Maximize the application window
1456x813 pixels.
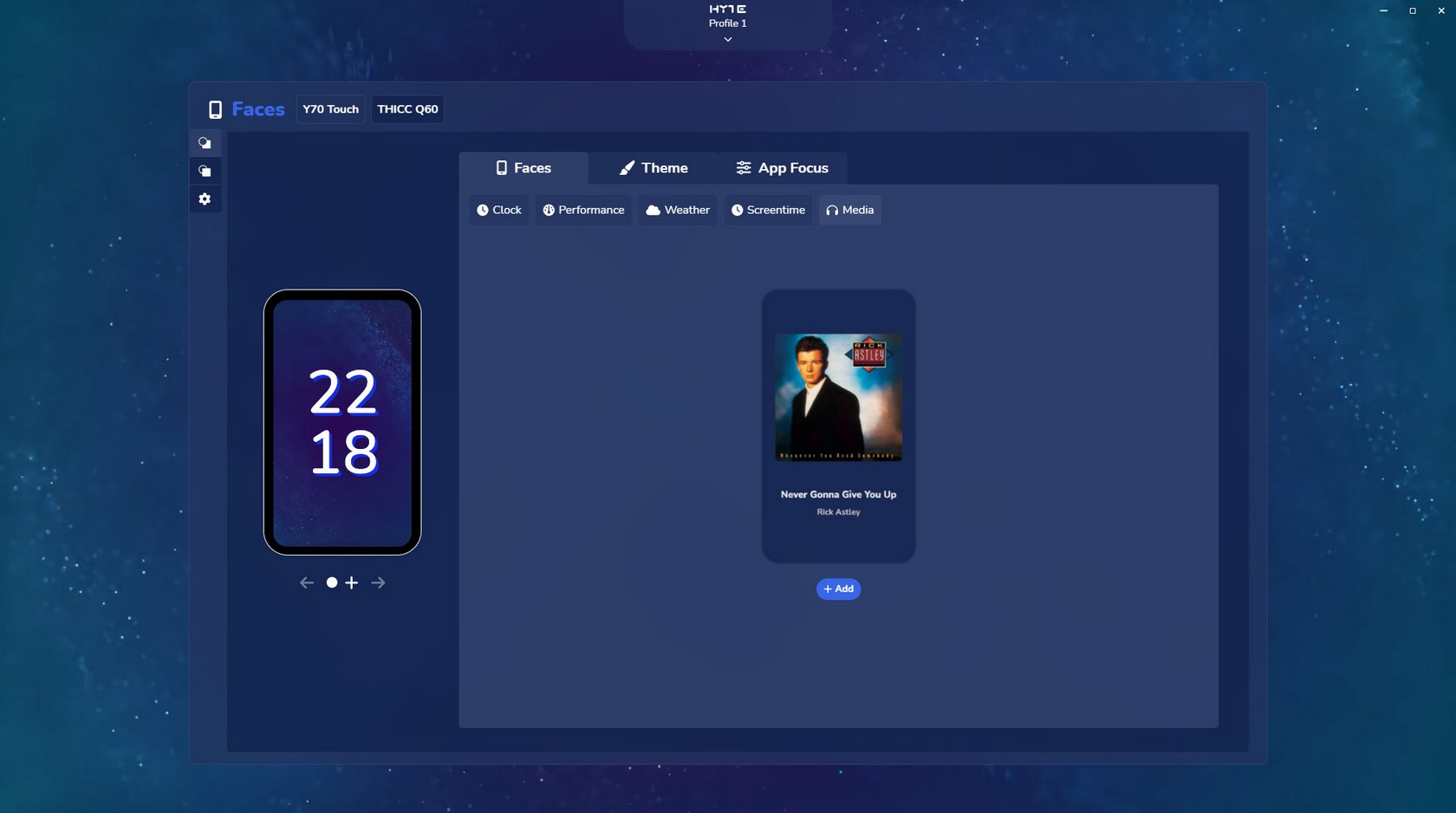tap(1413, 10)
